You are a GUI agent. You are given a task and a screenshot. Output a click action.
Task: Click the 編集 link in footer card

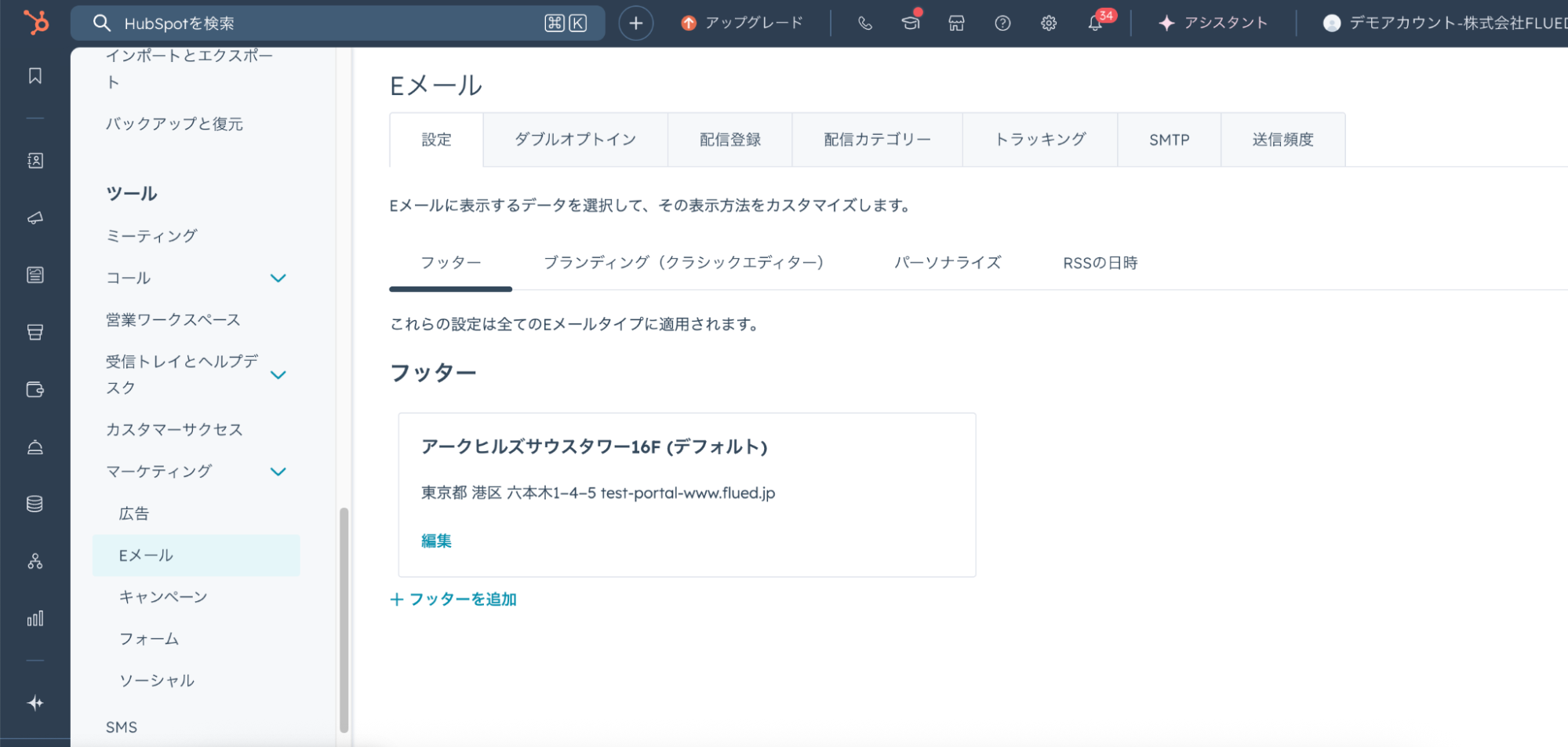[x=436, y=541]
